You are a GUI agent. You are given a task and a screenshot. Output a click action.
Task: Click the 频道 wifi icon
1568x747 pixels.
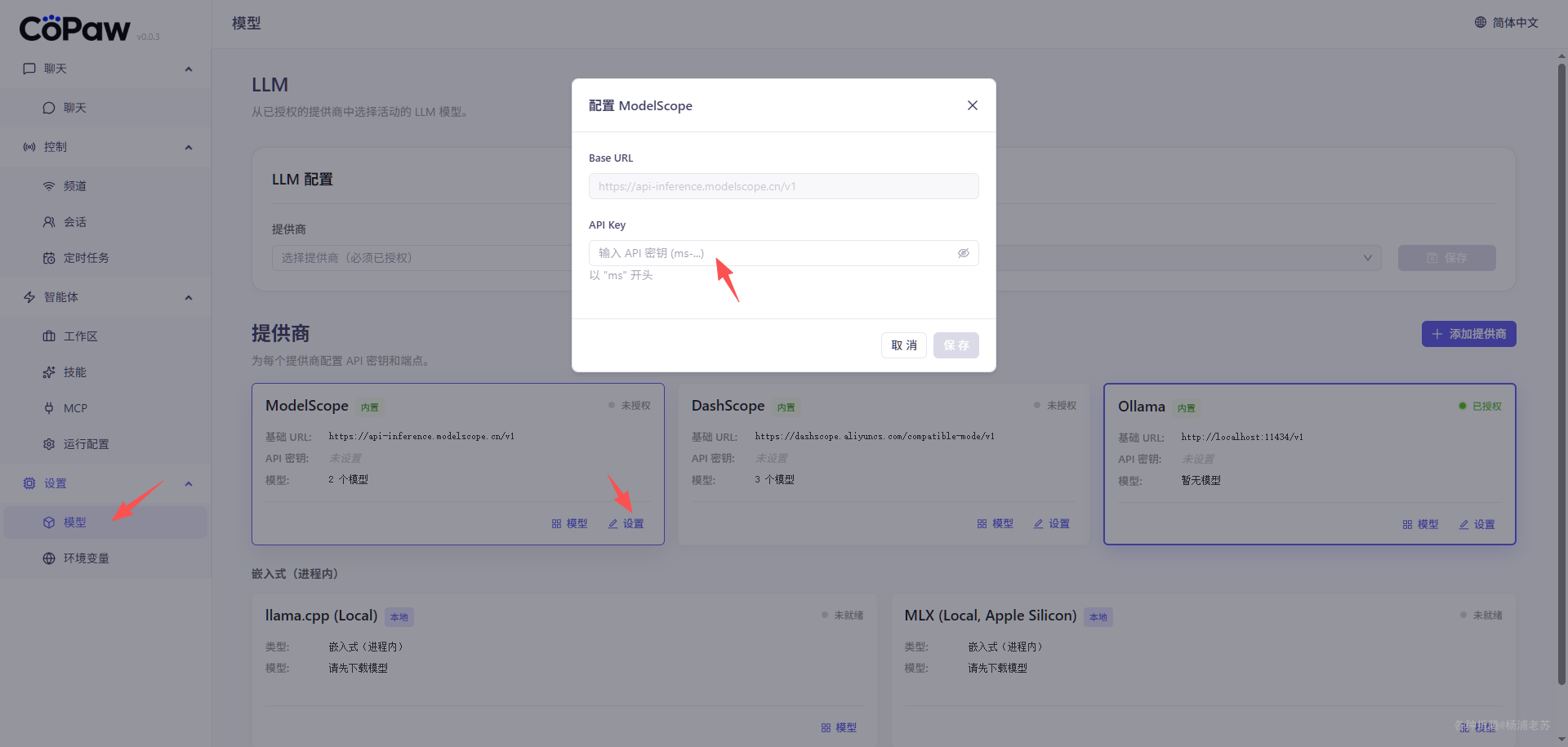pyautogui.click(x=49, y=186)
